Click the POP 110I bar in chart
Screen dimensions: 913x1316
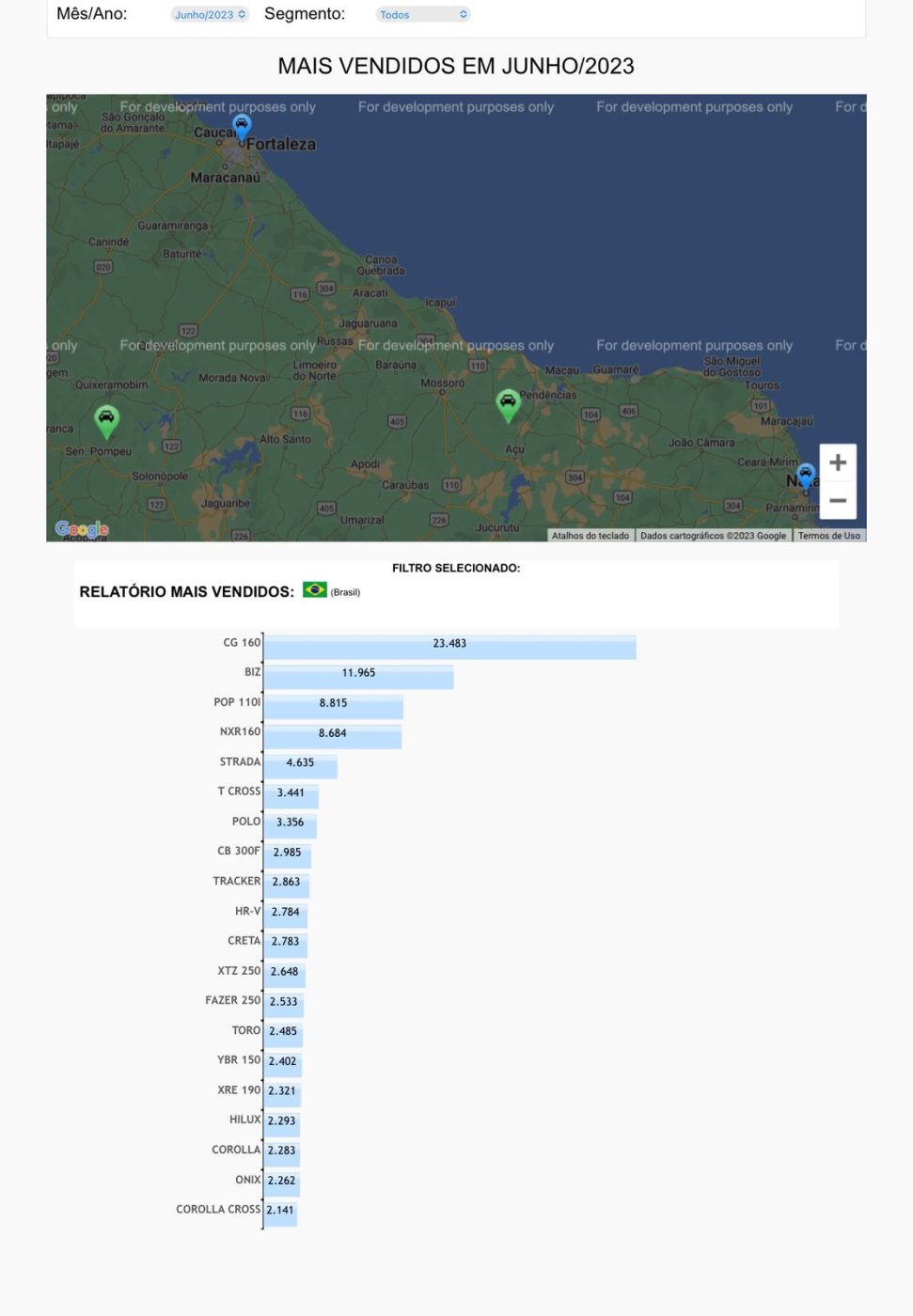coord(333,706)
